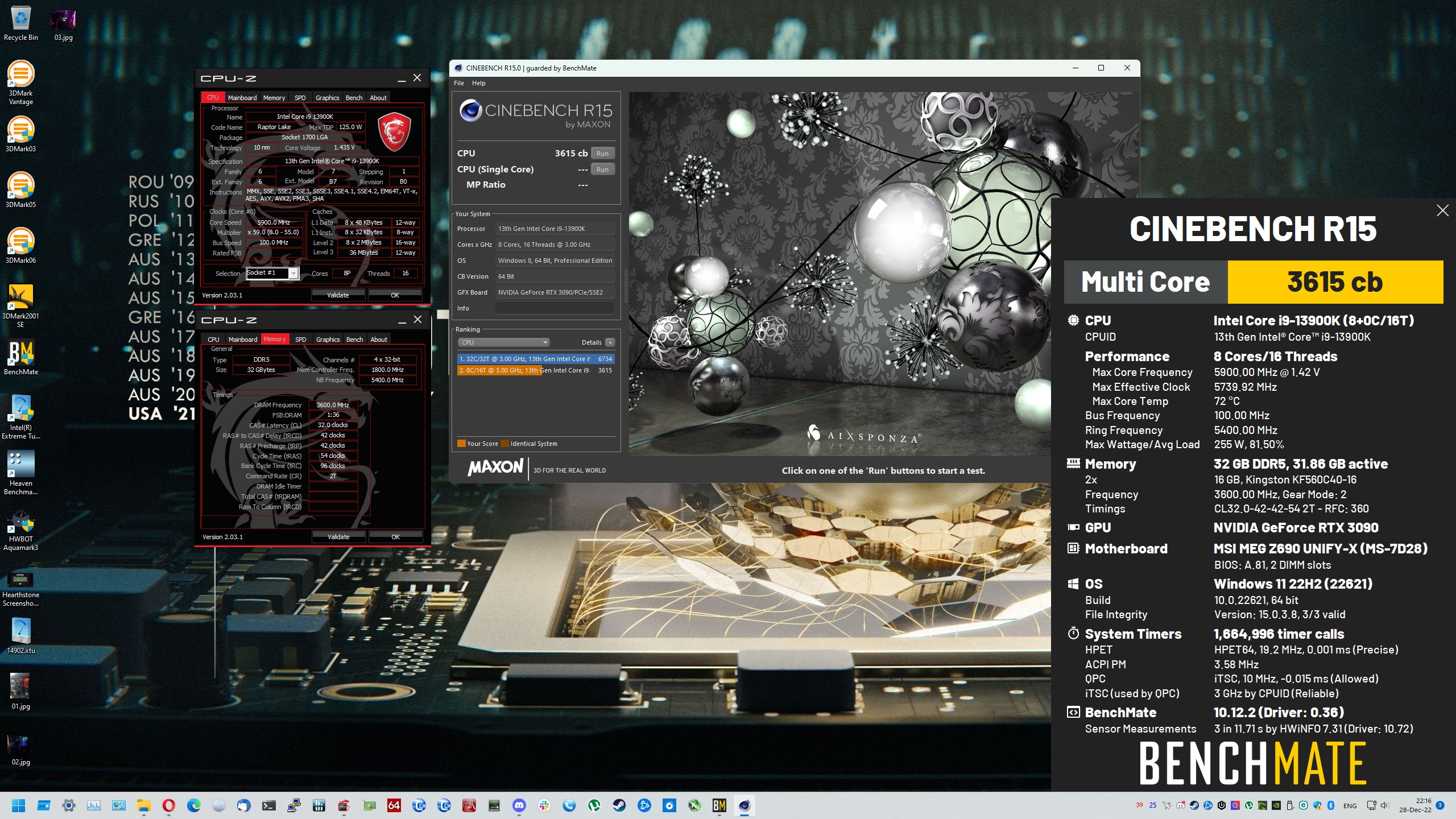Screen dimensions: 1456x819
Task: Open the Settings gear taskbar icon
Action: (69, 805)
